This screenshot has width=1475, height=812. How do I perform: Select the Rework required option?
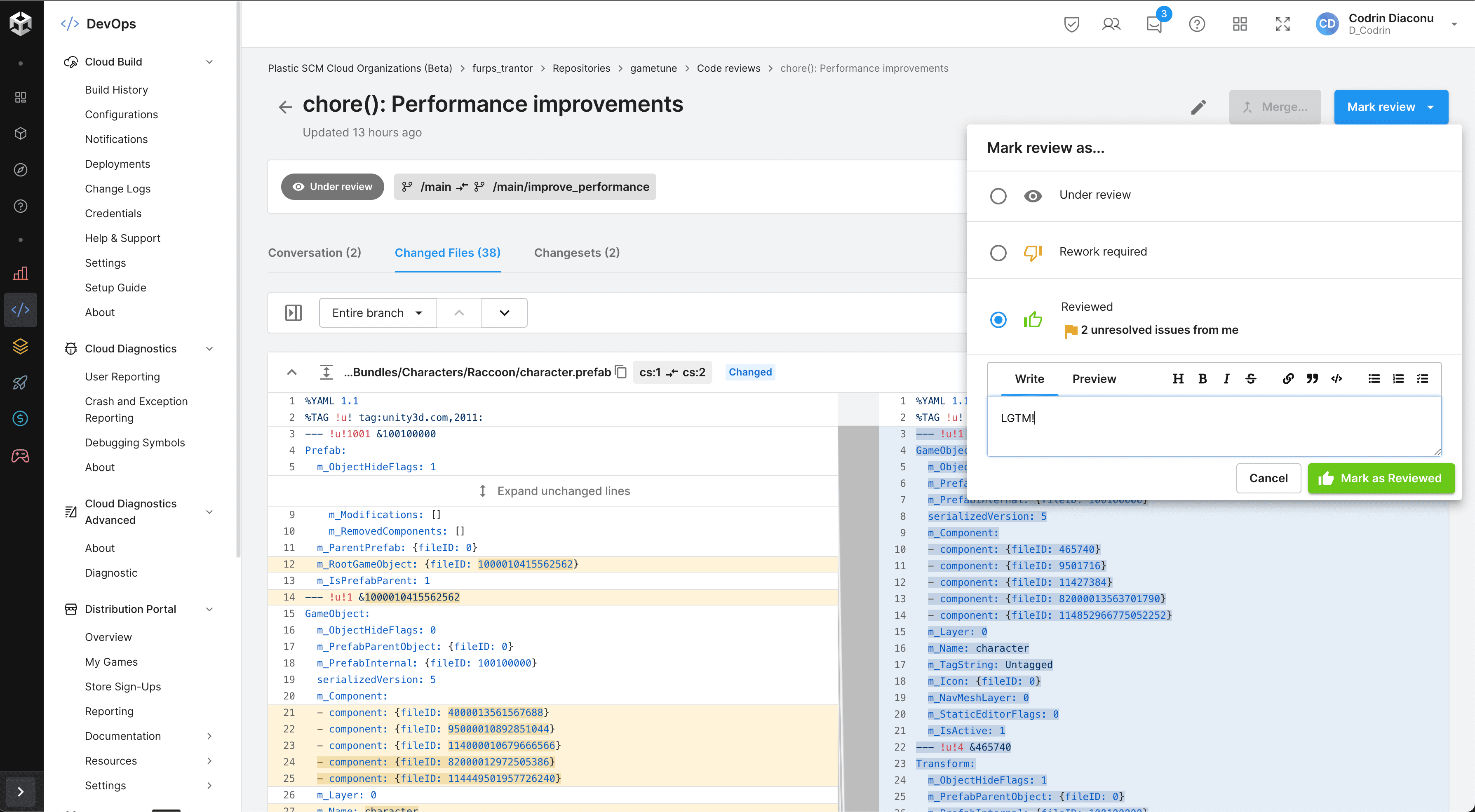click(998, 253)
